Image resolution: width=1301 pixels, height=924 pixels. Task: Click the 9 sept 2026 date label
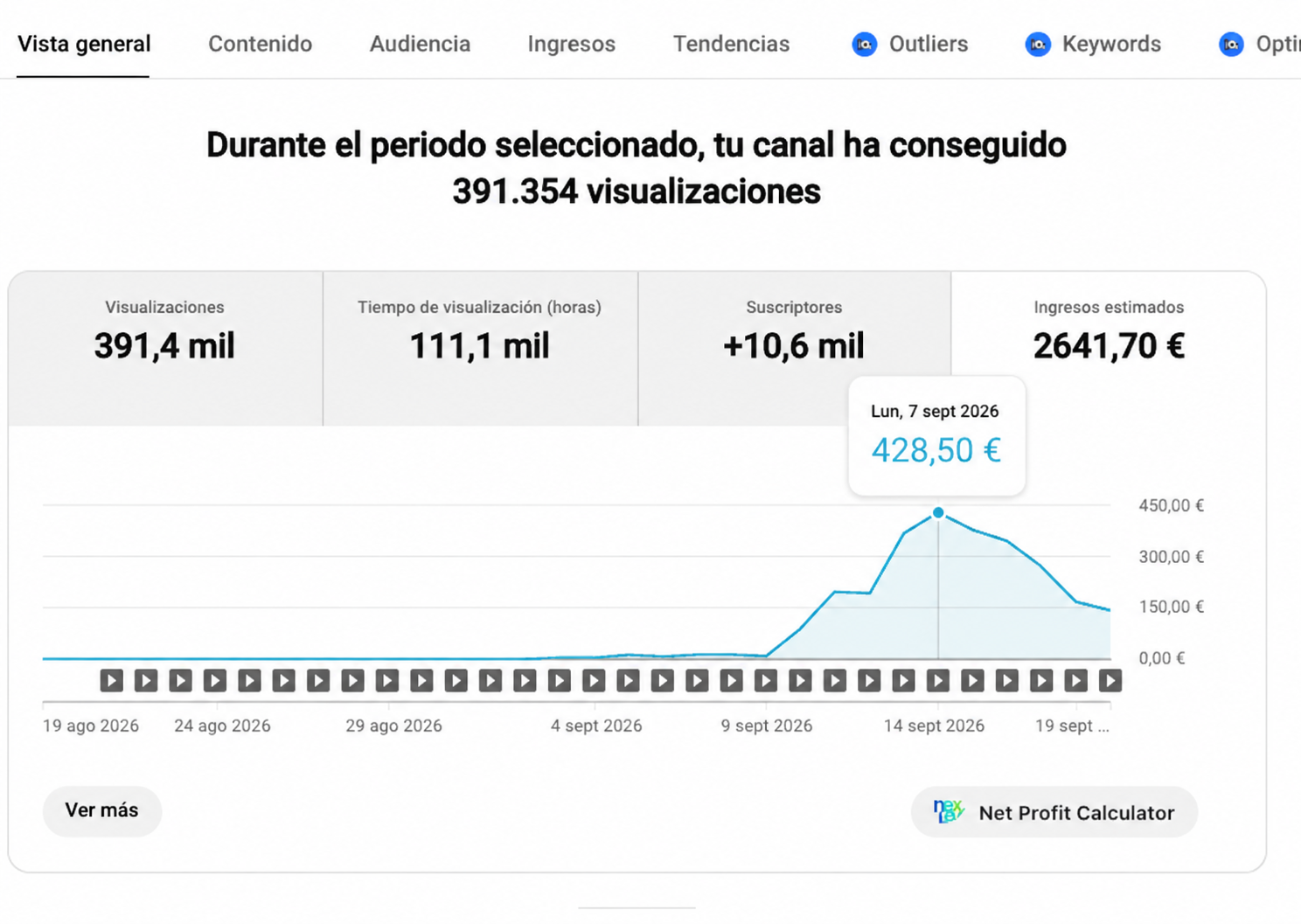pos(767,726)
